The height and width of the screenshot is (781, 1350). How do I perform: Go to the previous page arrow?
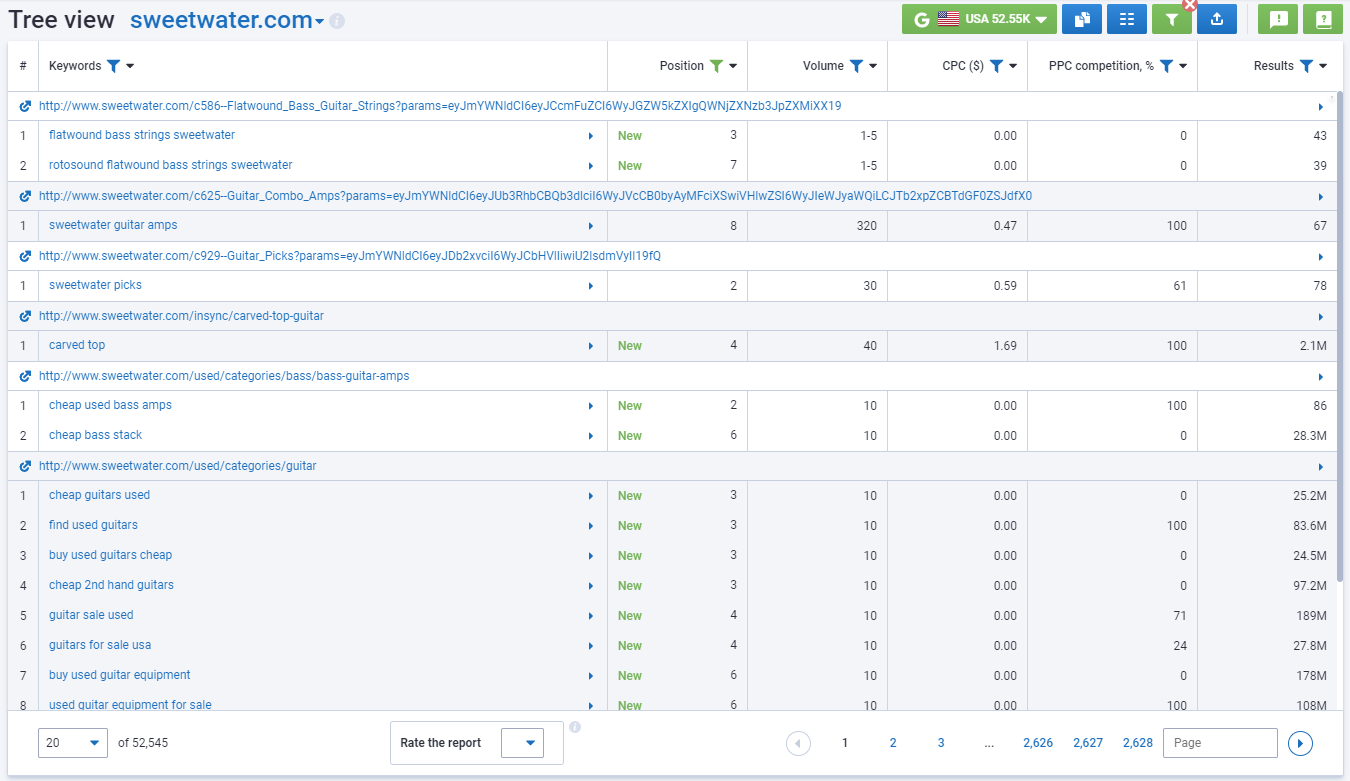[798, 743]
